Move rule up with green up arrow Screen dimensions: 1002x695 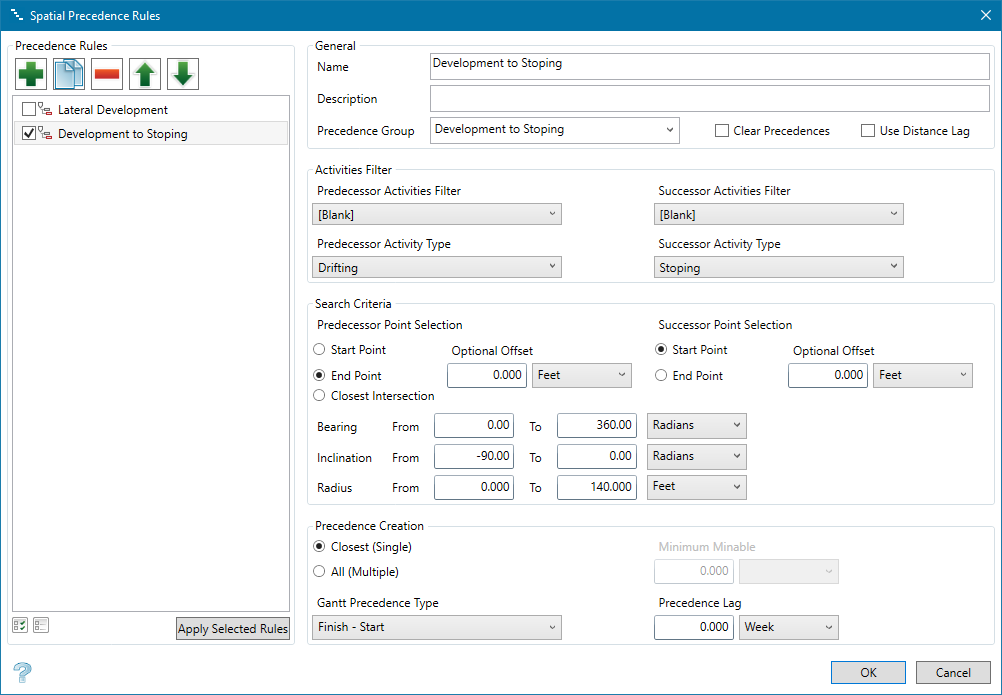point(145,74)
